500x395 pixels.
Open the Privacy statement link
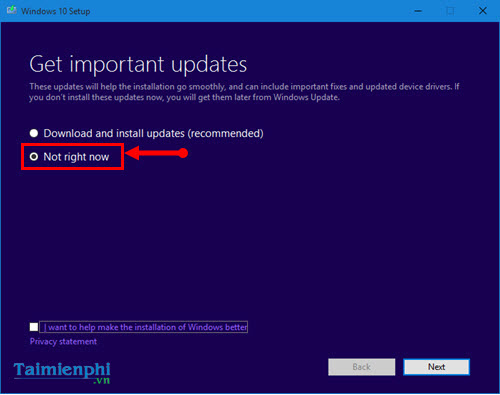point(63,342)
